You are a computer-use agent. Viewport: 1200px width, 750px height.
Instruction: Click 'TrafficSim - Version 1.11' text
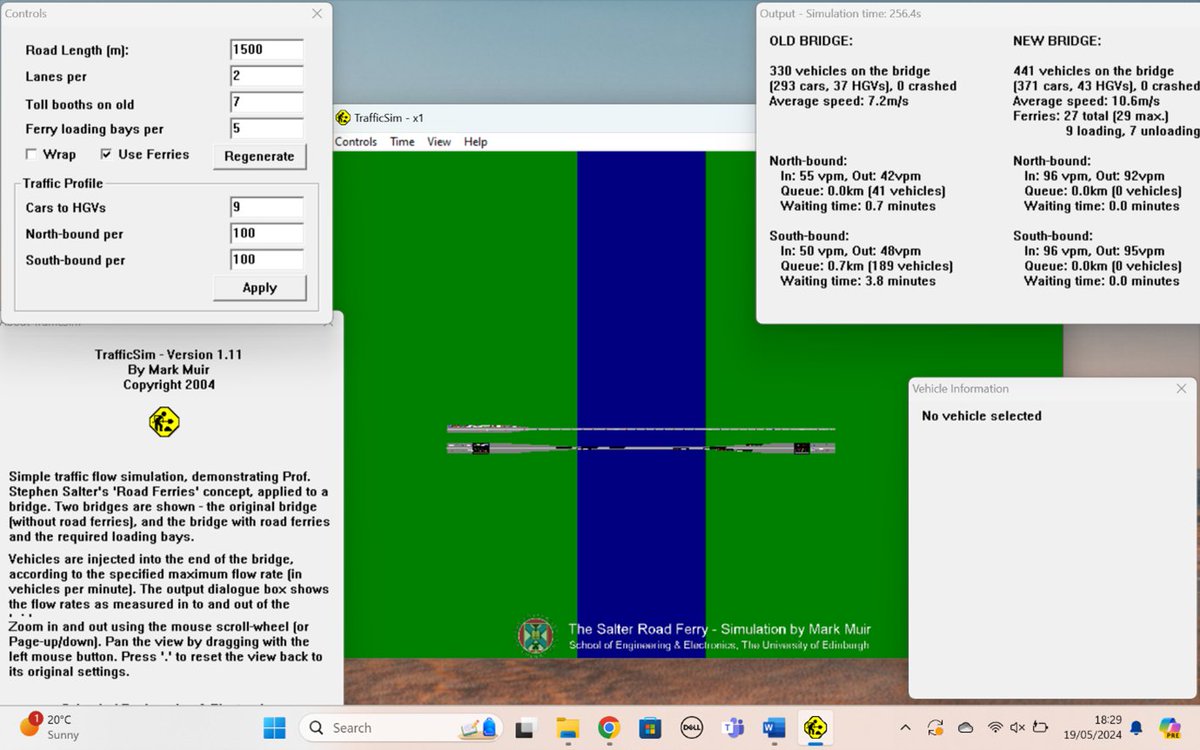(x=168, y=355)
